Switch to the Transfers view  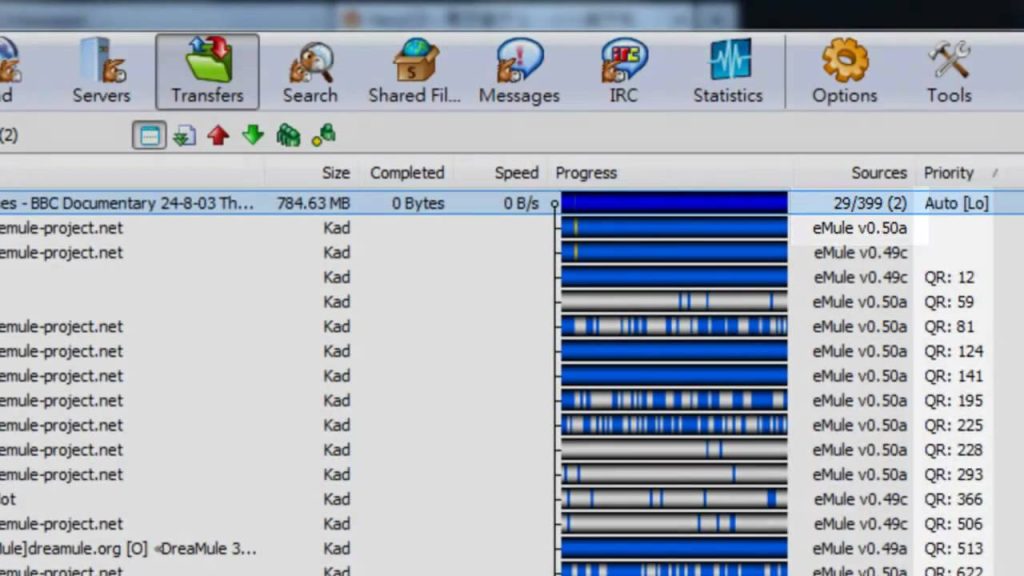pyautogui.click(x=207, y=72)
